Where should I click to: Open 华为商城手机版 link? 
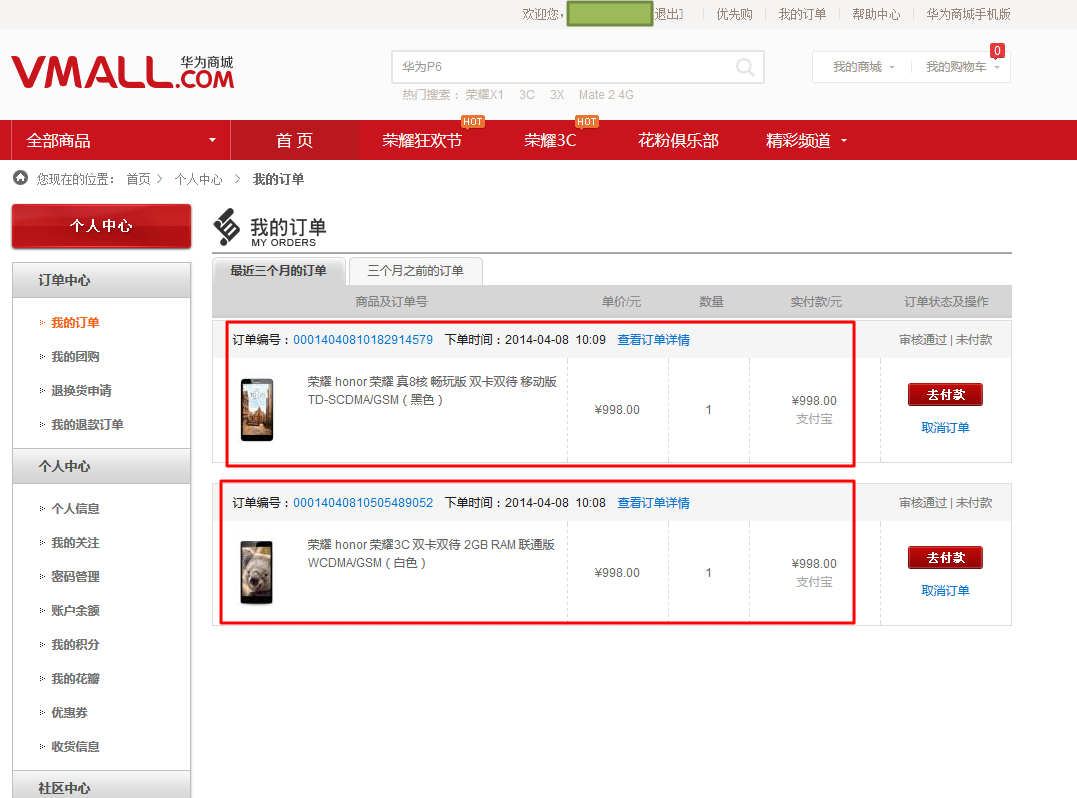[x=968, y=14]
